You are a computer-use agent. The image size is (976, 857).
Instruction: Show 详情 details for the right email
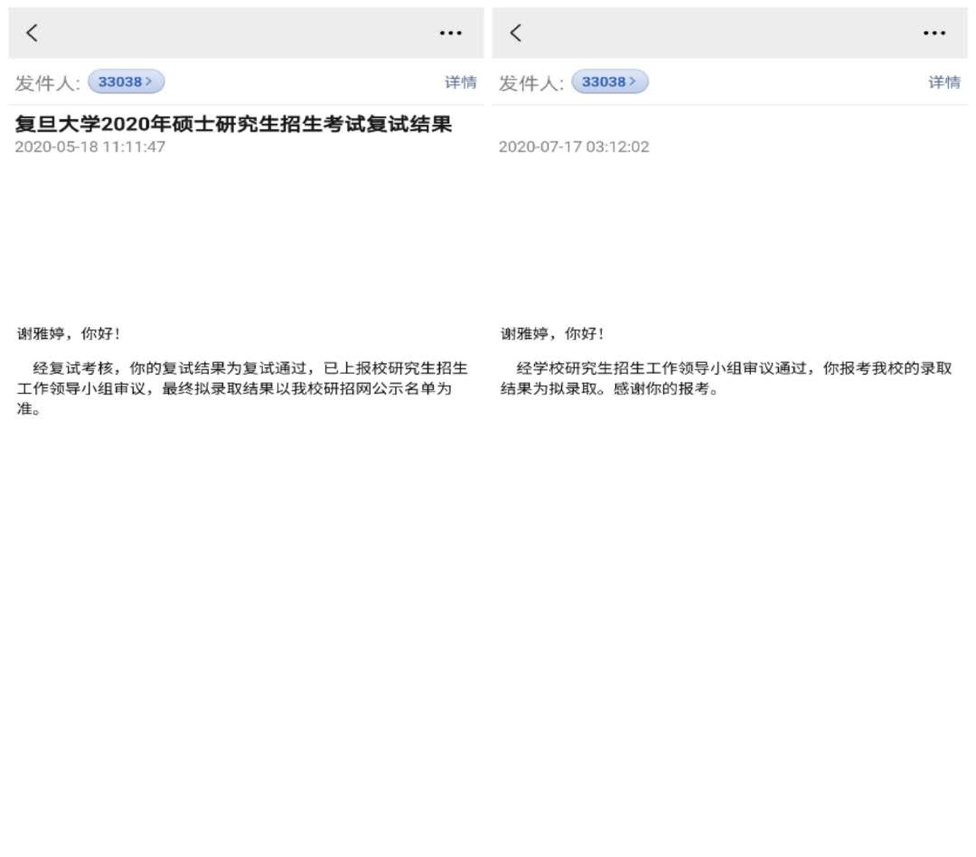point(943,82)
